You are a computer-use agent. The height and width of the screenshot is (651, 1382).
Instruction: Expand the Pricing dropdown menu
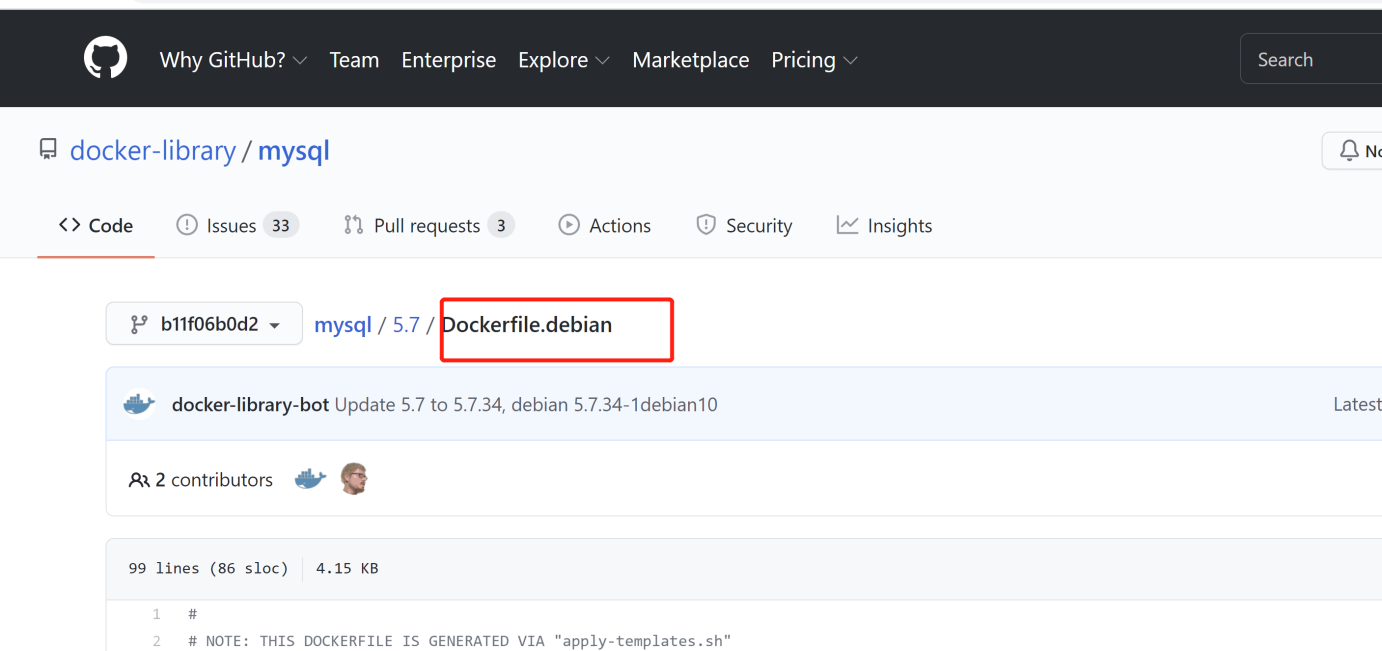814,60
